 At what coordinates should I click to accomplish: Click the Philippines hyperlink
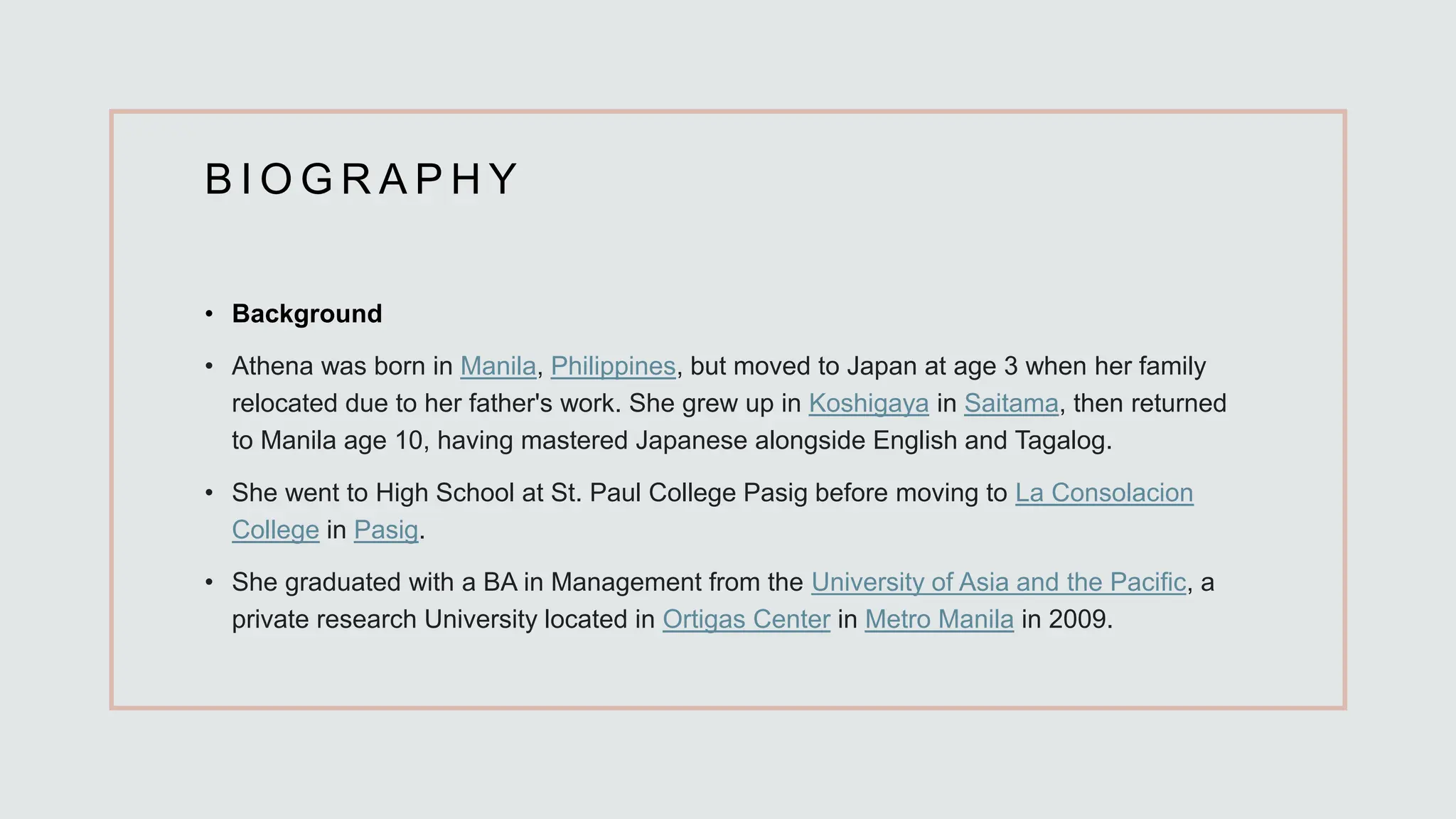(613, 367)
